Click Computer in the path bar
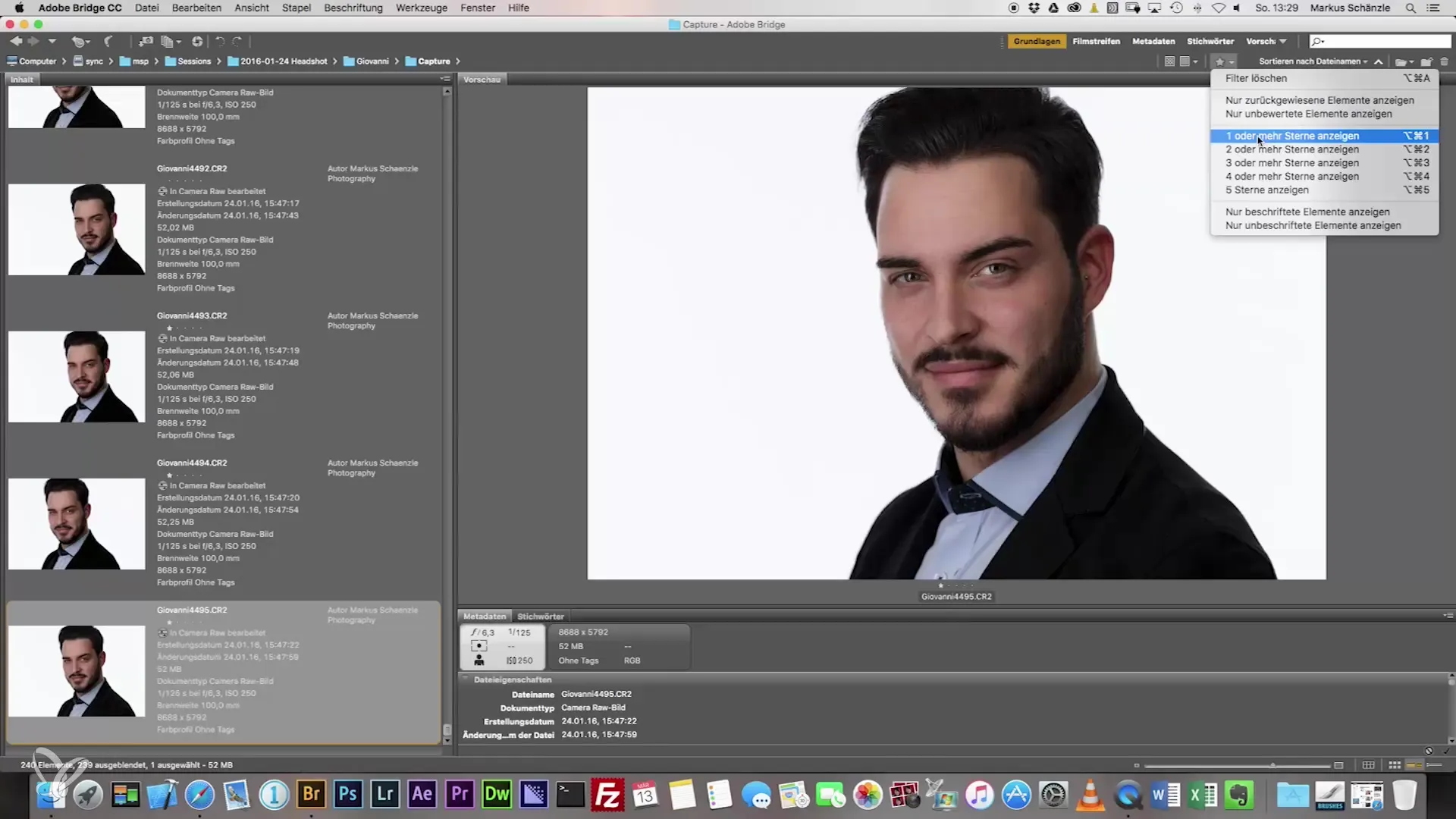The image size is (1456, 819). (x=32, y=61)
